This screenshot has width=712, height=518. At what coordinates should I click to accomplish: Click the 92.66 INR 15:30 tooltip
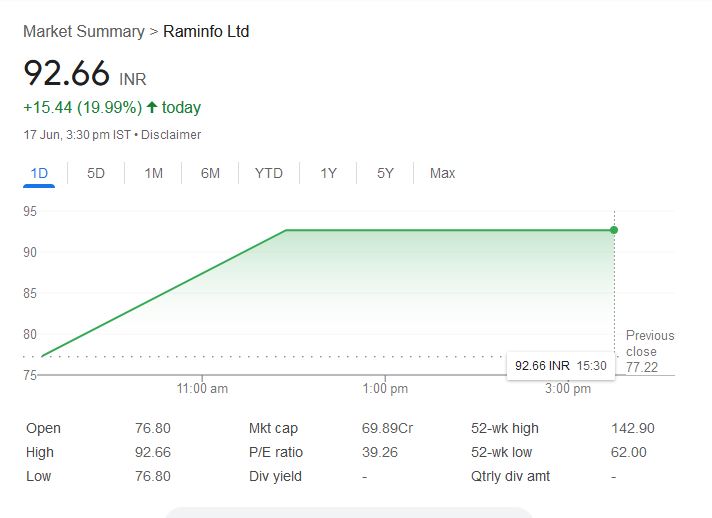[x=560, y=366]
